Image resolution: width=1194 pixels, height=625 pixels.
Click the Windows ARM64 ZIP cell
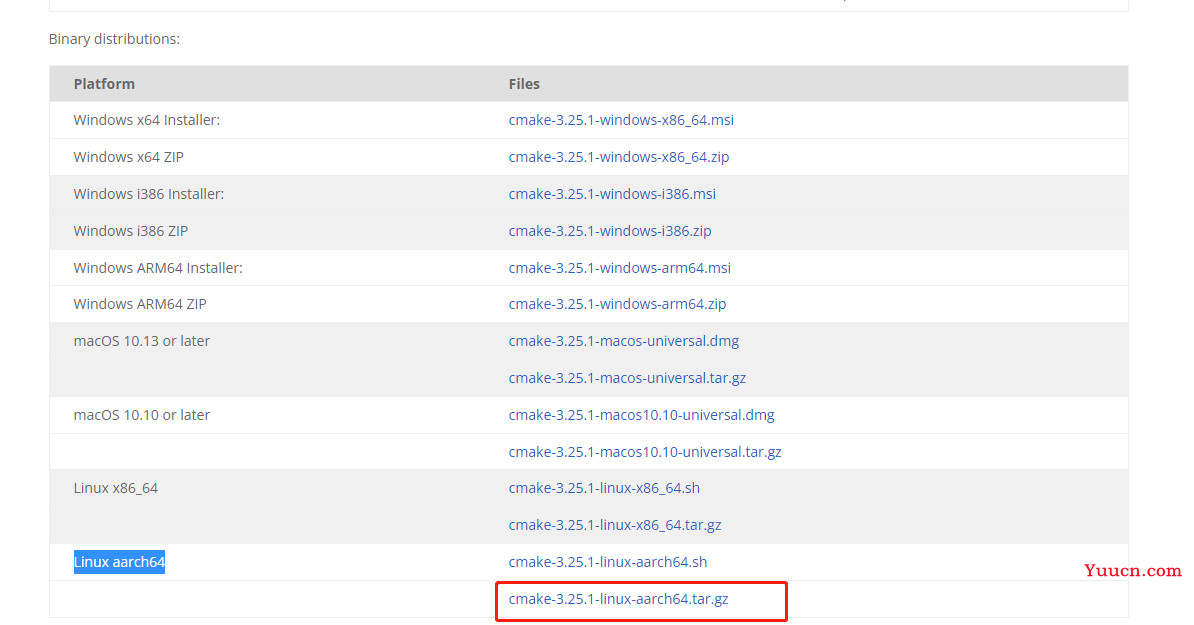(x=140, y=304)
